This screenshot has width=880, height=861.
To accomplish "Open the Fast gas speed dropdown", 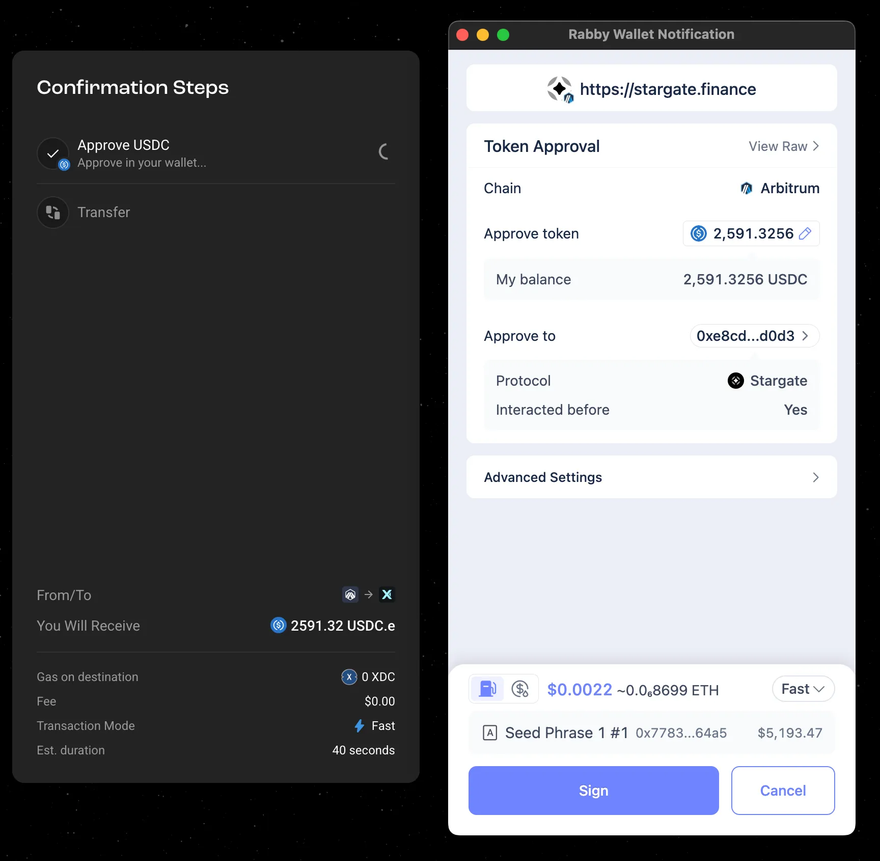I will (x=803, y=689).
